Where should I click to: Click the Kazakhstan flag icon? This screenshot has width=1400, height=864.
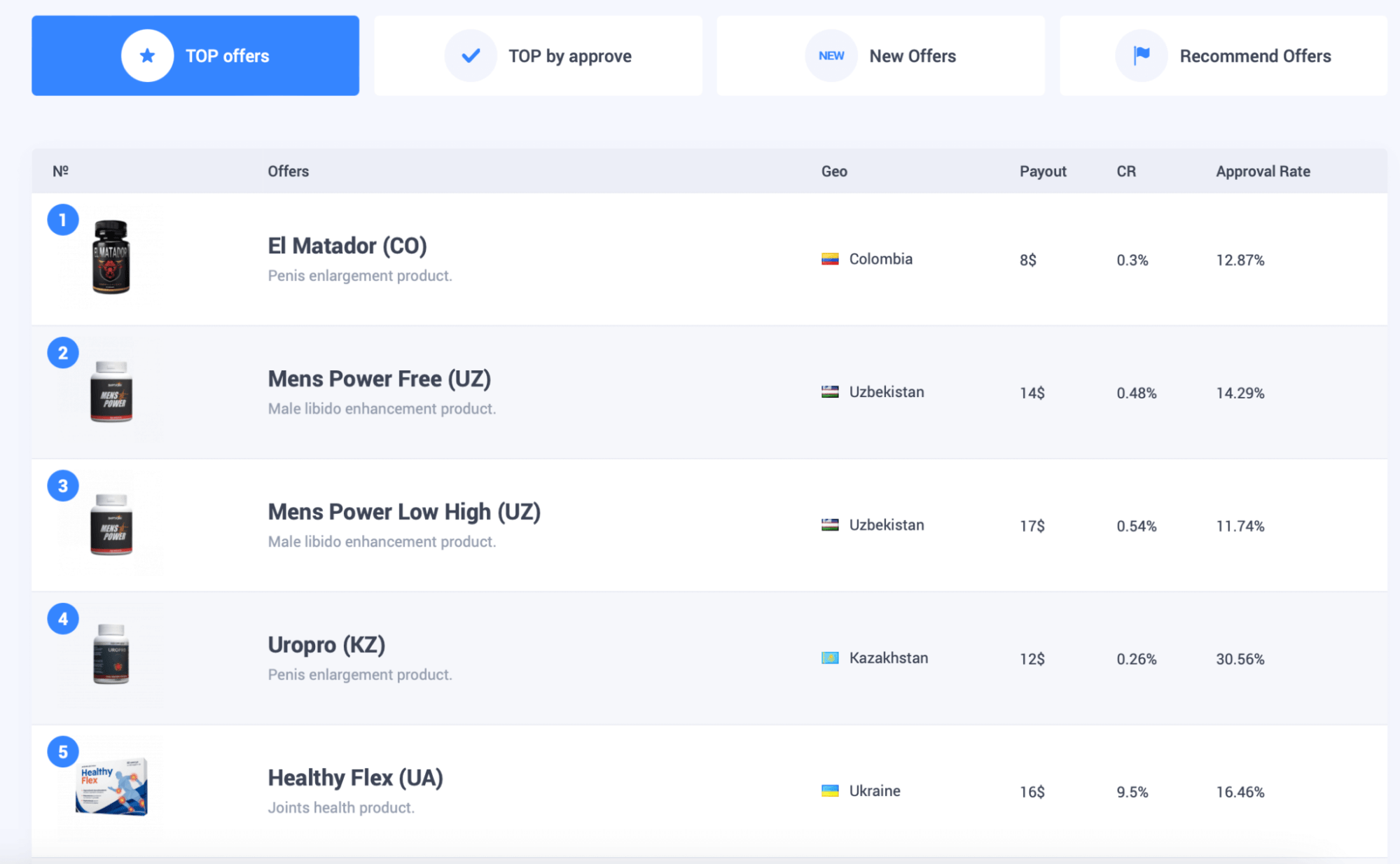[830, 658]
